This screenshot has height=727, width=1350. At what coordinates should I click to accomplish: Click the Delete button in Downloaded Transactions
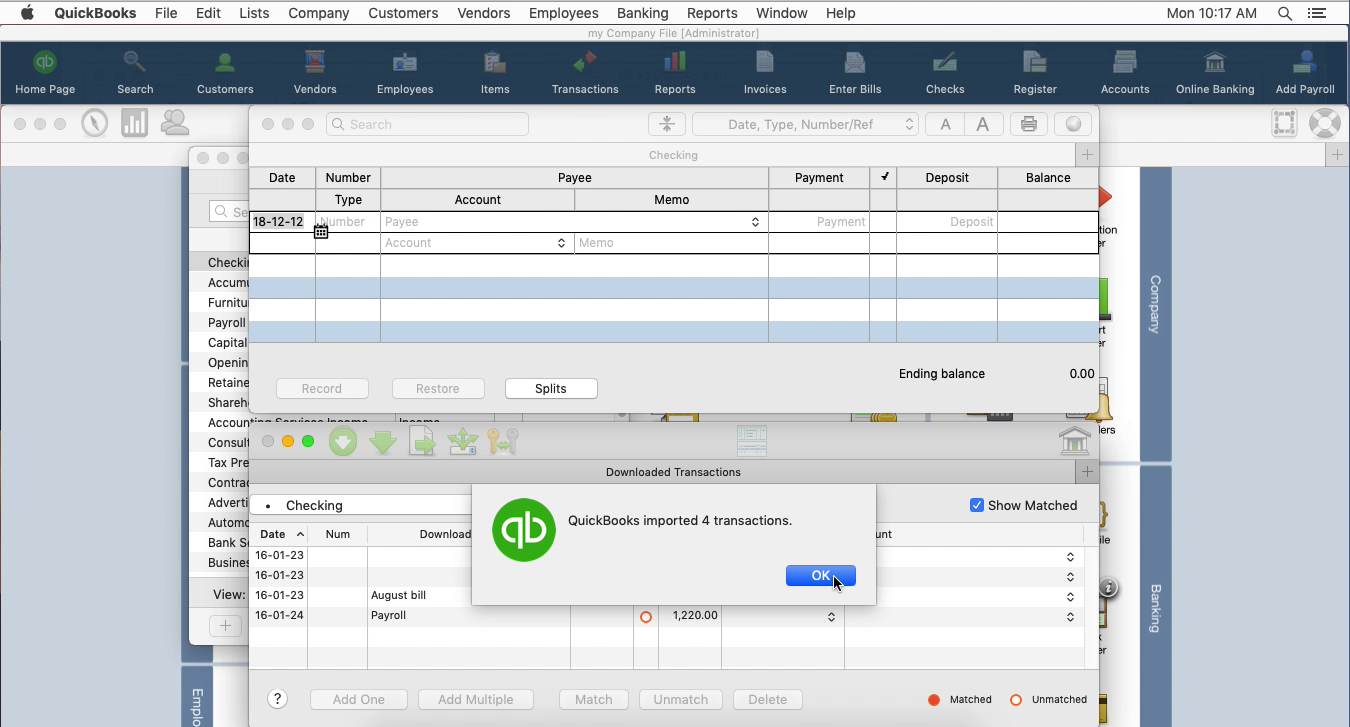click(768, 700)
